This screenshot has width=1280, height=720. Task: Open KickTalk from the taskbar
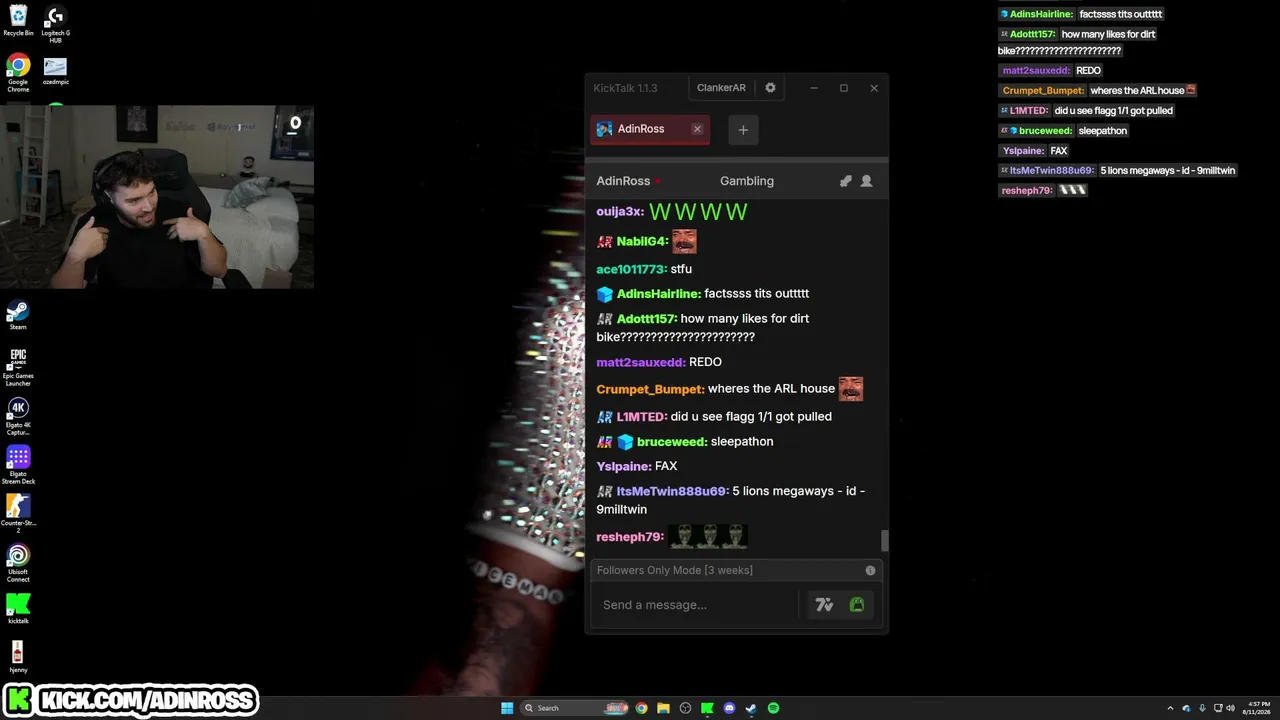[x=707, y=708]
